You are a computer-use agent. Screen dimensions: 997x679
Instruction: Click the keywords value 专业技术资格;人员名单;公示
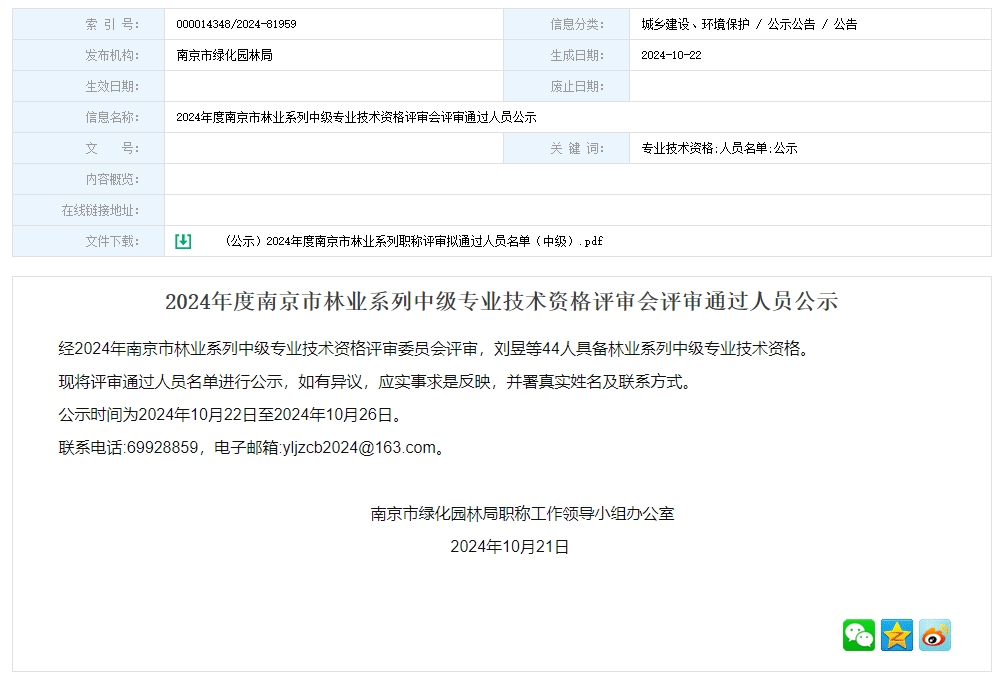coord(719,148)
